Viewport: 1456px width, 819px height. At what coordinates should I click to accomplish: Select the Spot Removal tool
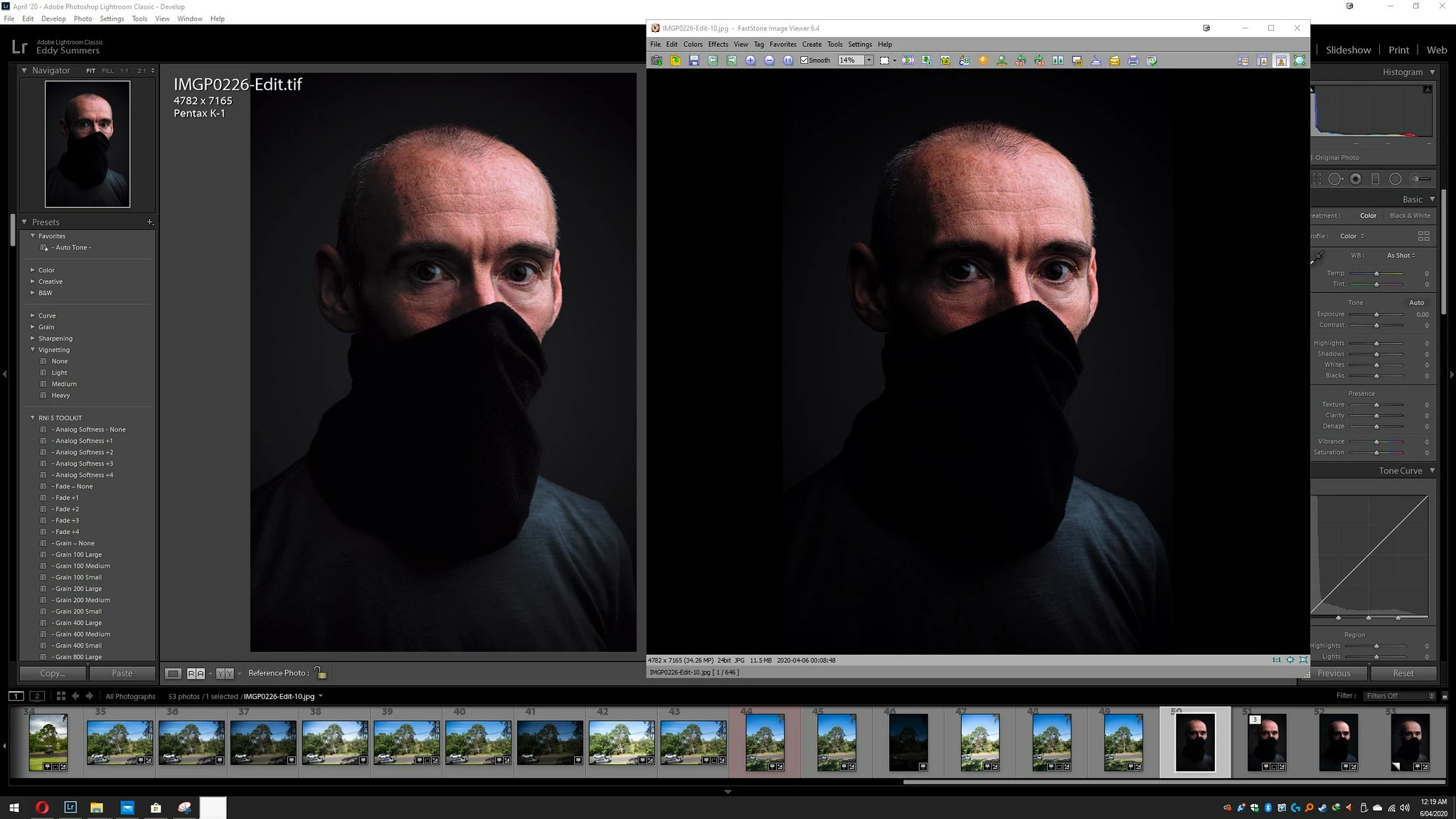point(1336,179)
